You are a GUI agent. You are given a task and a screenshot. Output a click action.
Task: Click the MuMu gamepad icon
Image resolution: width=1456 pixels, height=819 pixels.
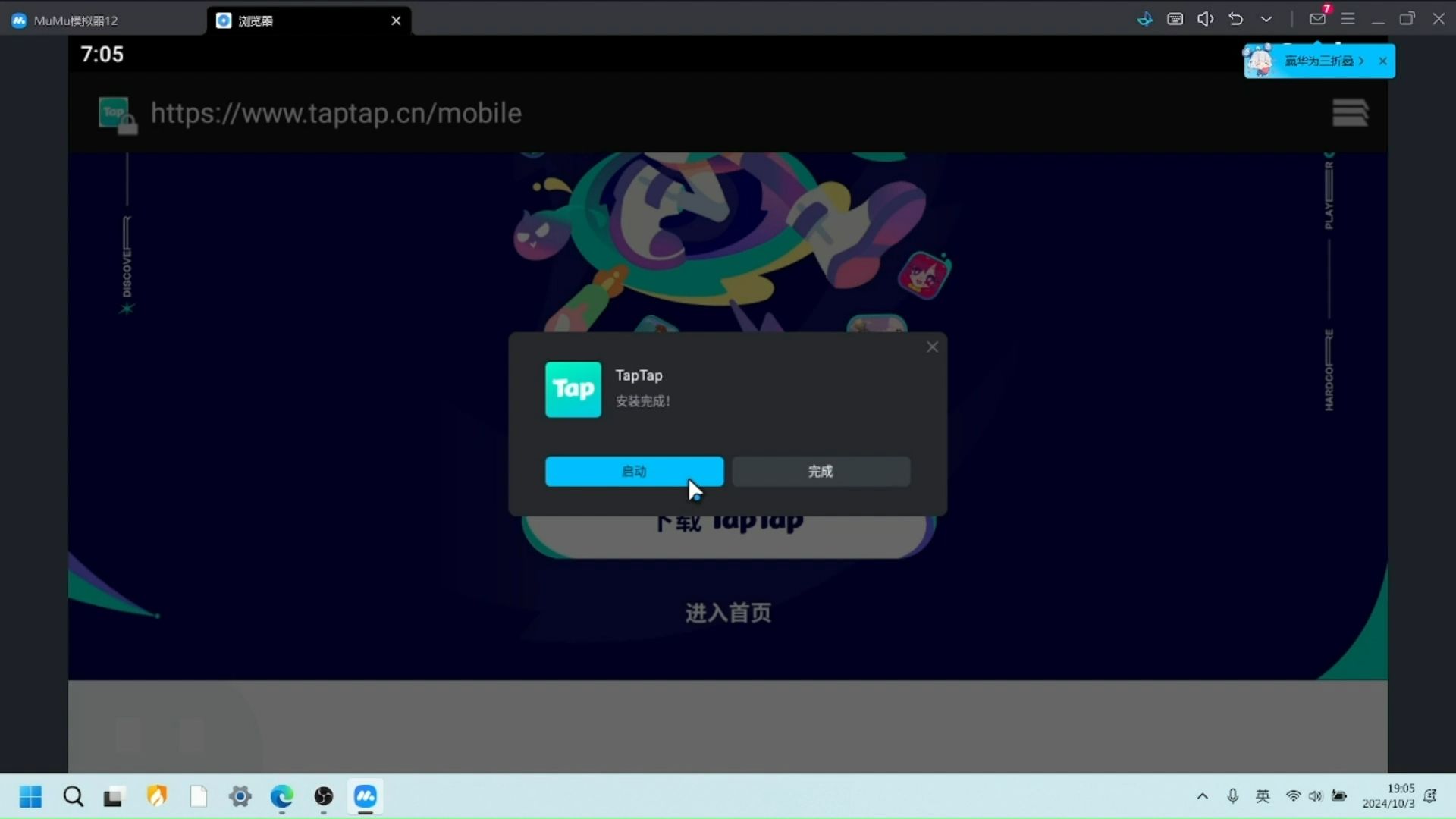click(x=1144, y=19)
